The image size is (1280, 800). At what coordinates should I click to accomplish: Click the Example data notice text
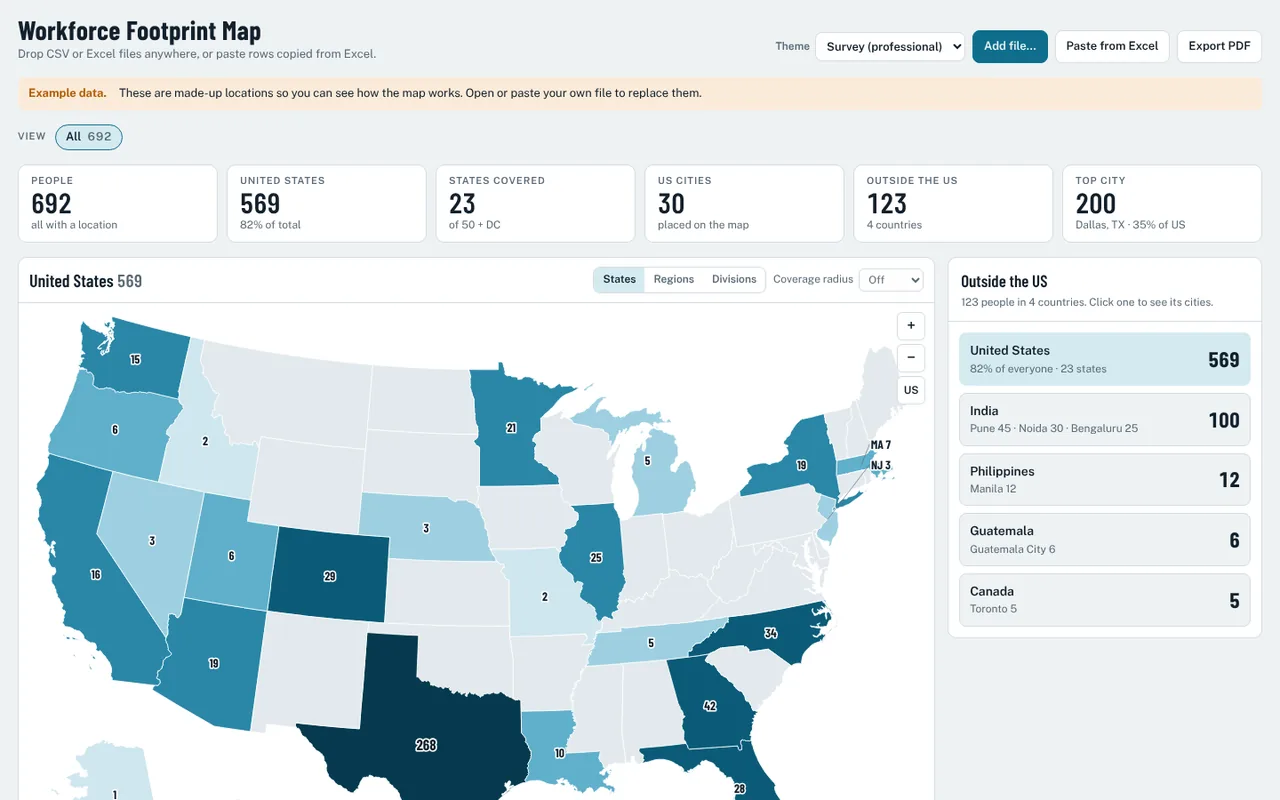(x=365, y=93)
